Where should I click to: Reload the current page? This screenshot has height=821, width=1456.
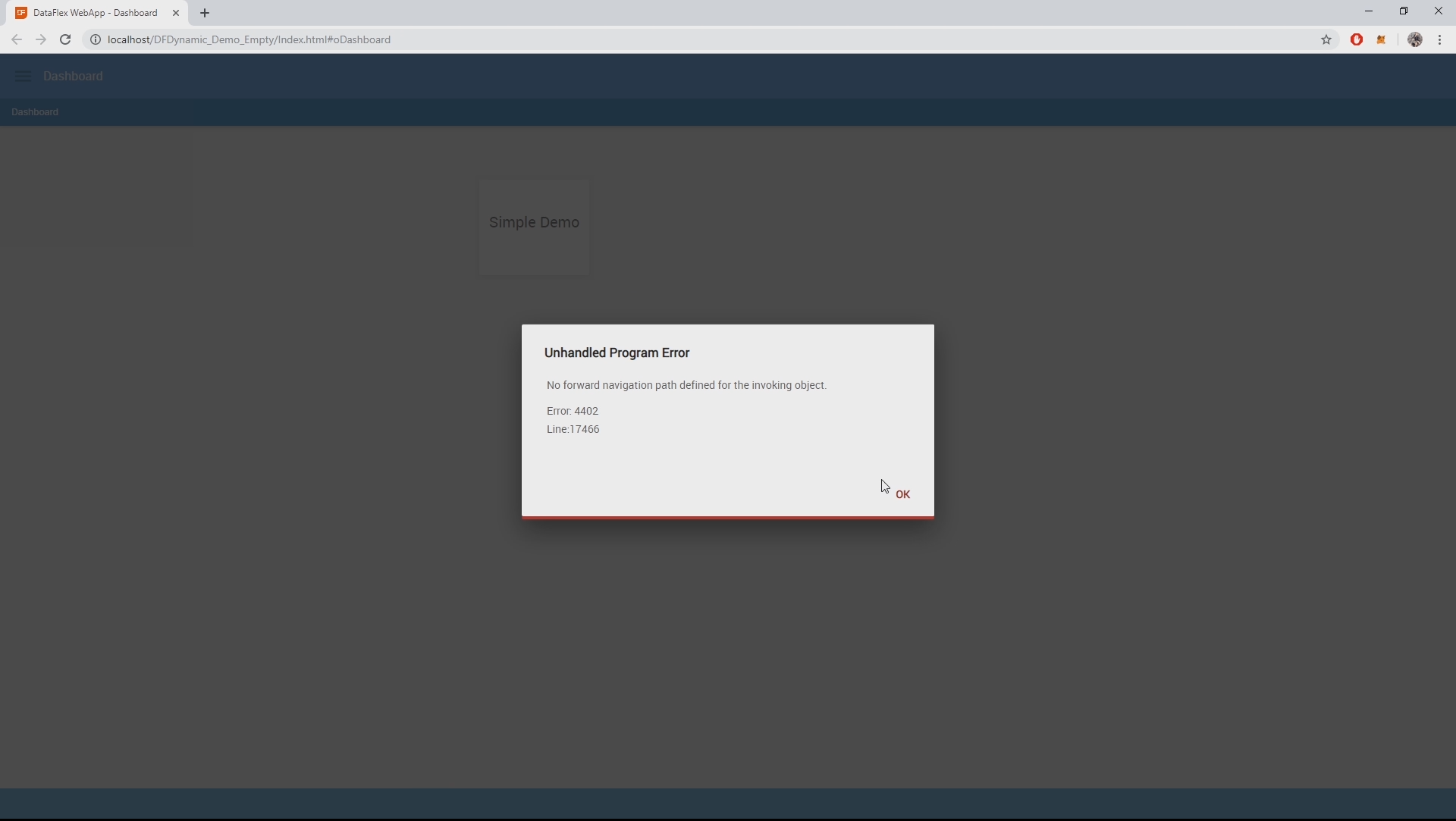pos(65,39)
